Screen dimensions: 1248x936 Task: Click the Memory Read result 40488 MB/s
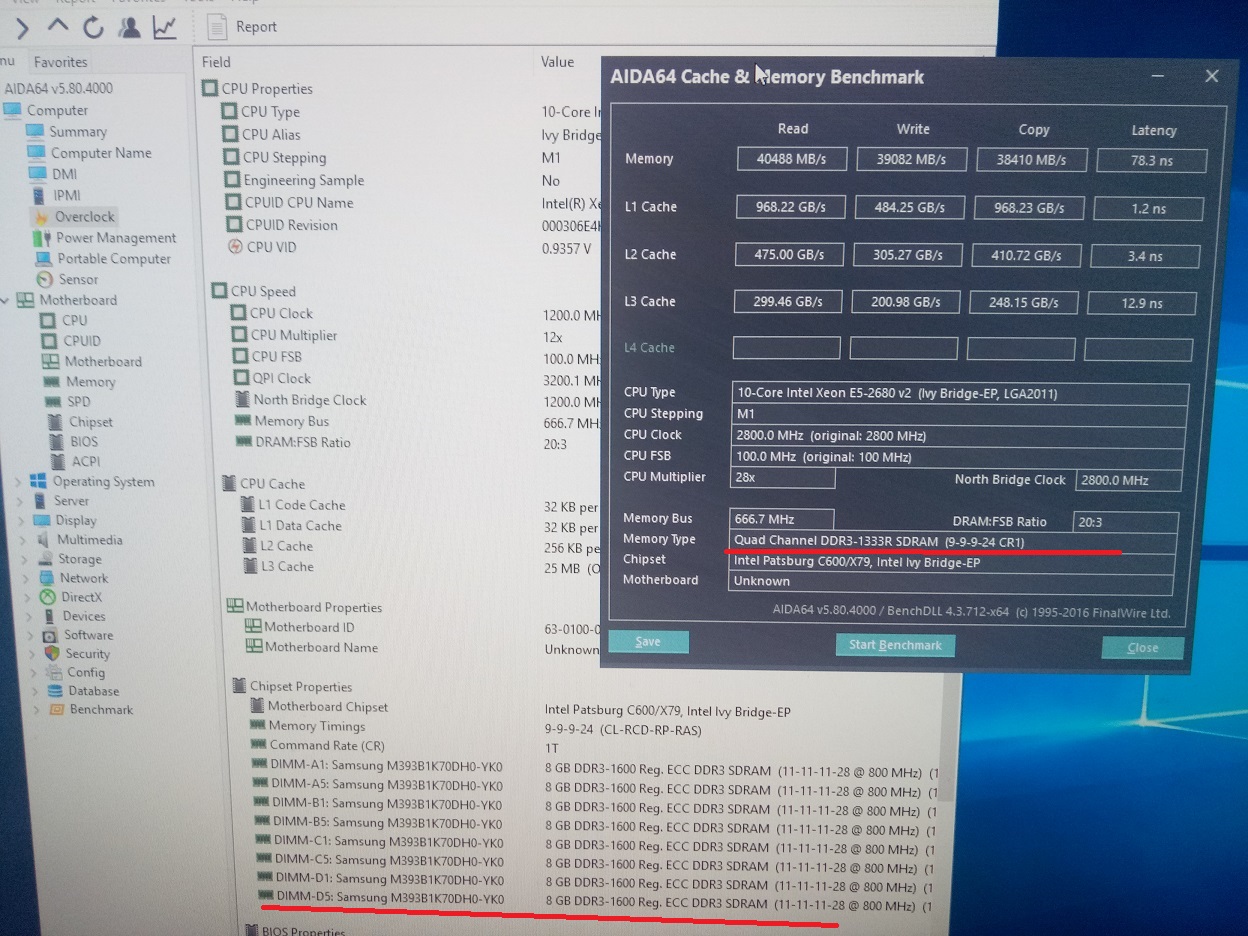[792, 159]
